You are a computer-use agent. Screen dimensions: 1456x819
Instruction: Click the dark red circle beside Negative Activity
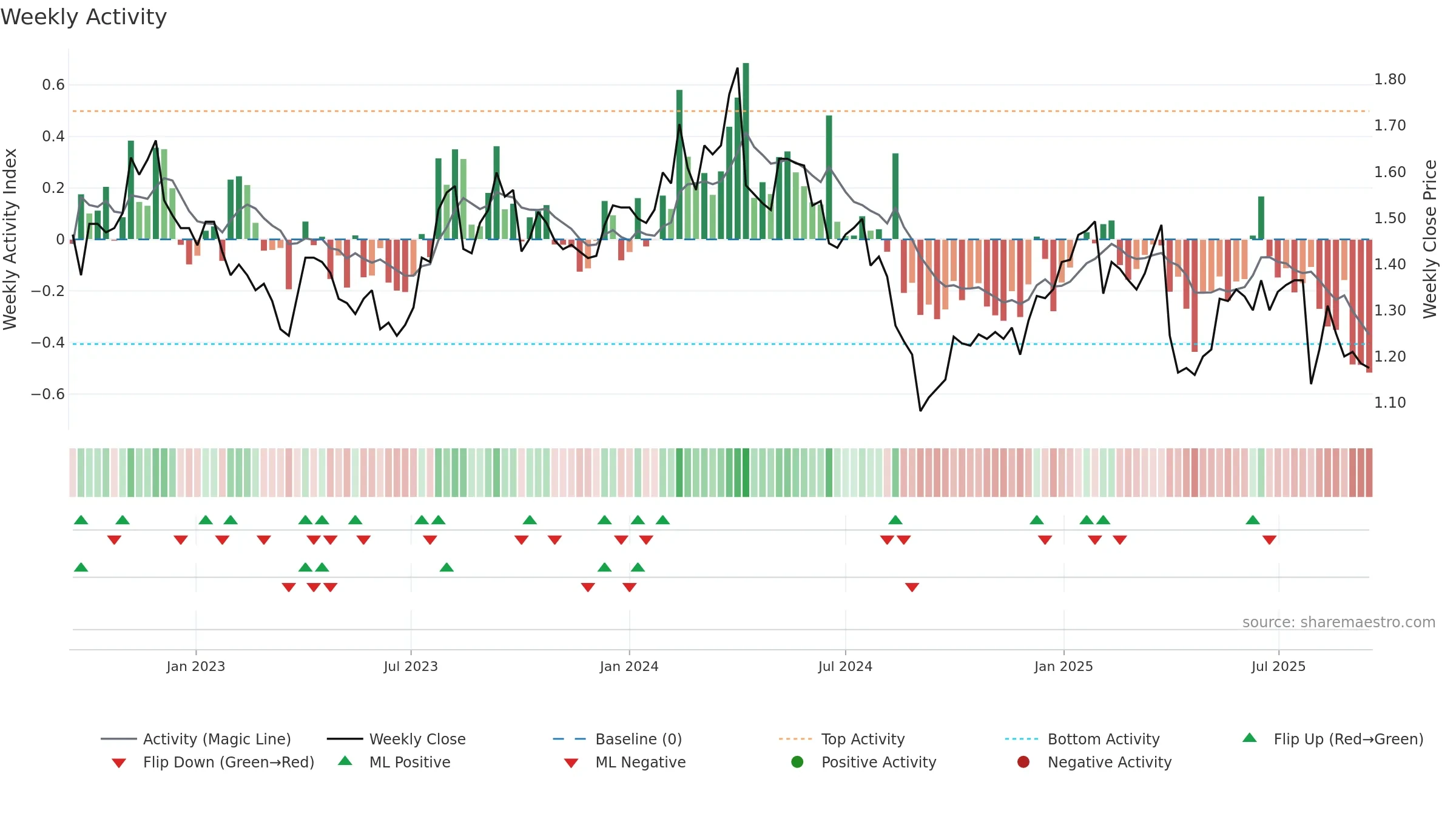point(1023,762)
